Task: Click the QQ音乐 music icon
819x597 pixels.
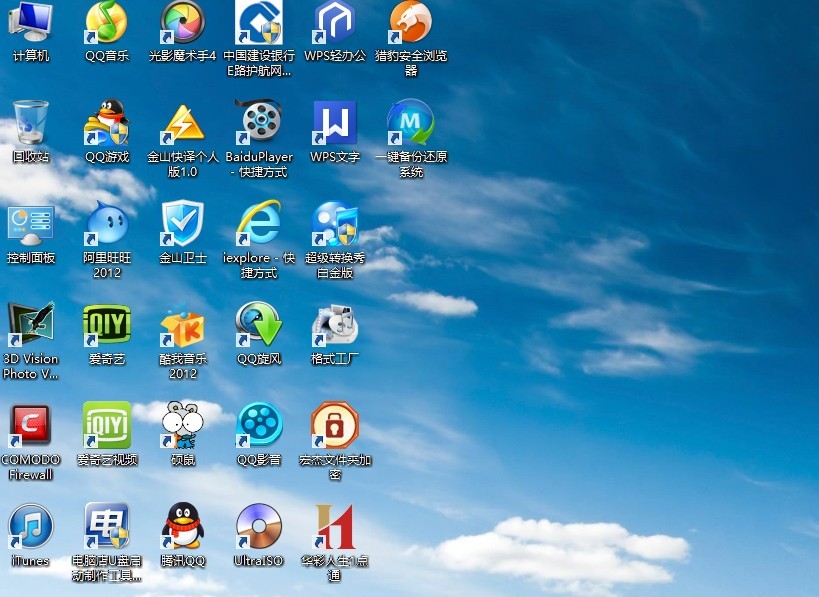Action: (x=107, y=23)
